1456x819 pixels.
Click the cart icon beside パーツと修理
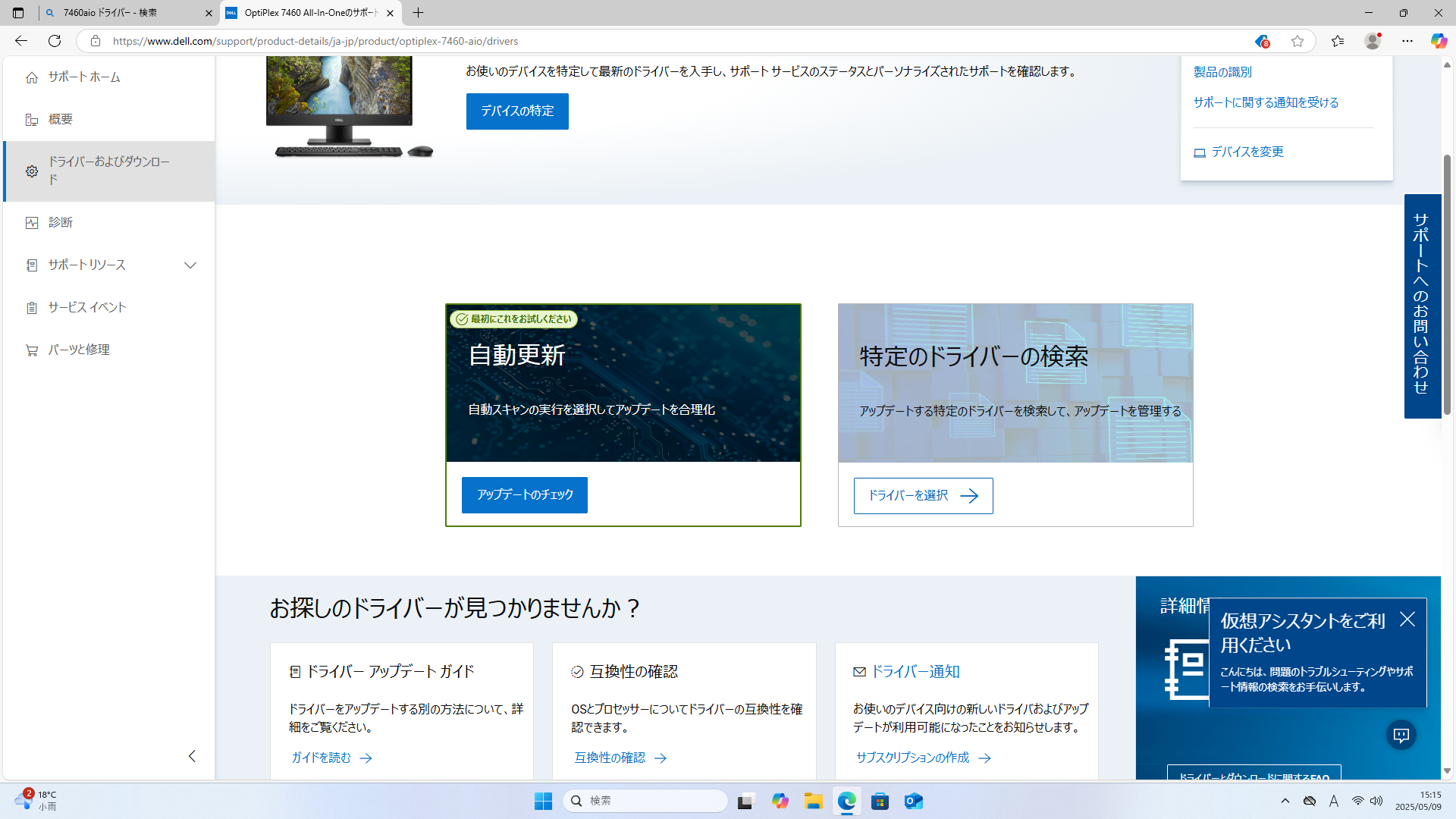pyautogui.click(x=32, y=350)
